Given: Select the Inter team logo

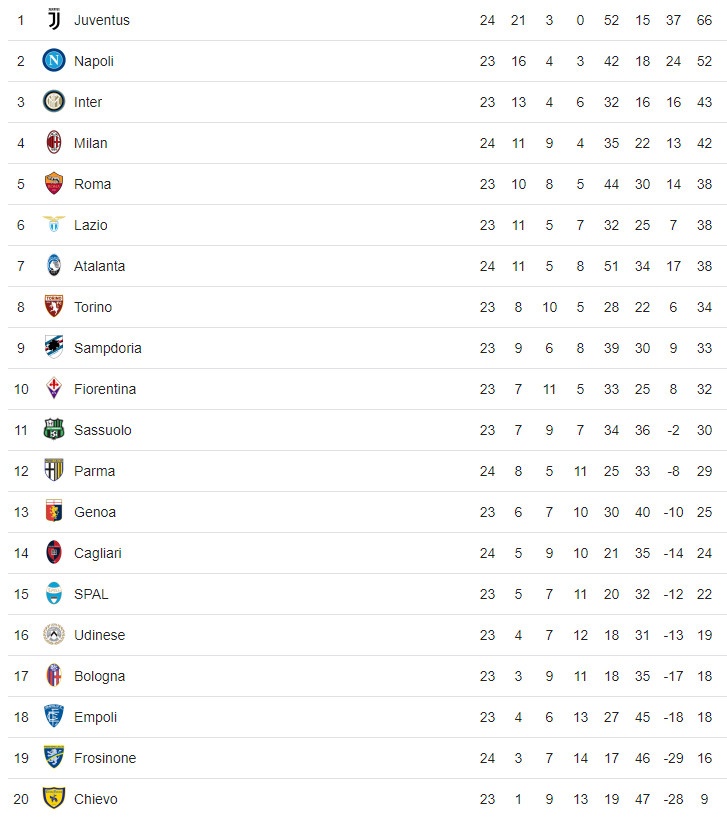Looking at the screenshot, I should (54, 102).
